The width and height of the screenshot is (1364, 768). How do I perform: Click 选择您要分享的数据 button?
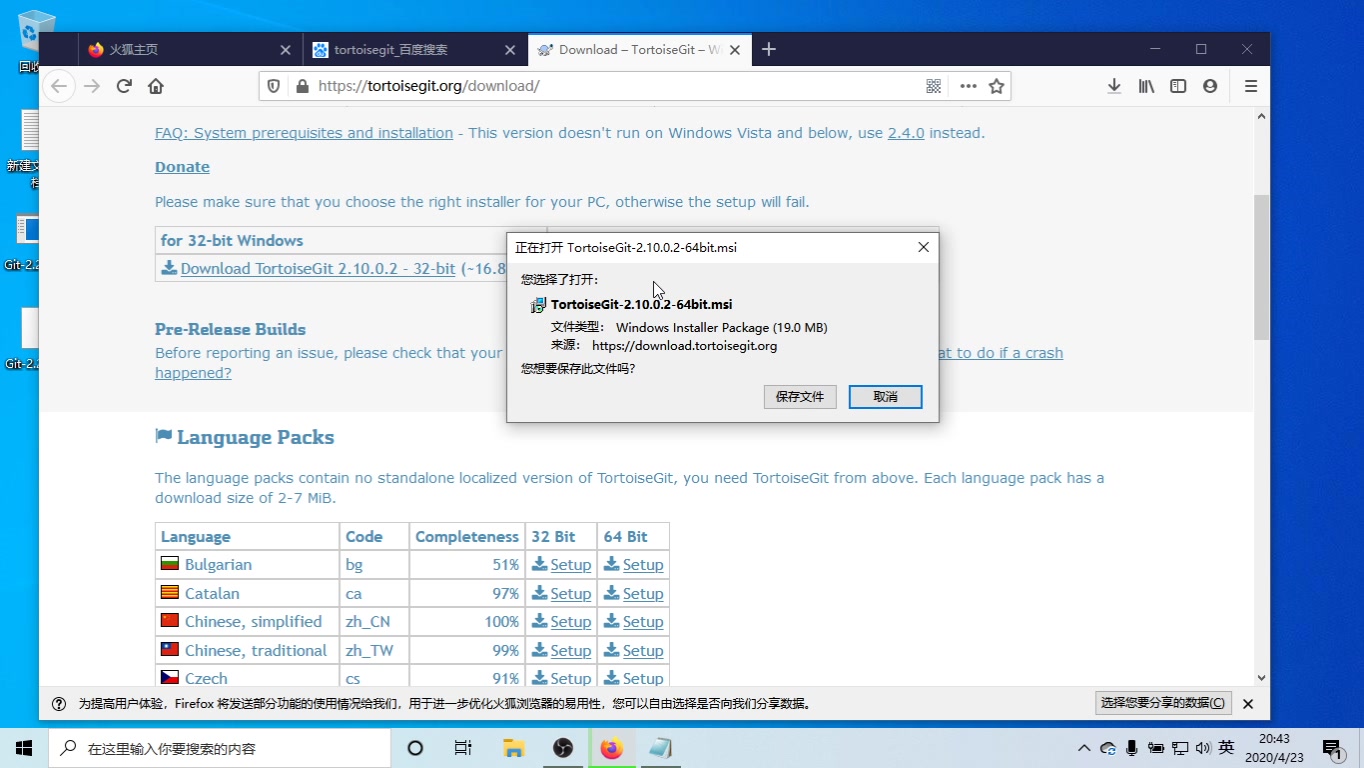click(x=1163, y=703)
